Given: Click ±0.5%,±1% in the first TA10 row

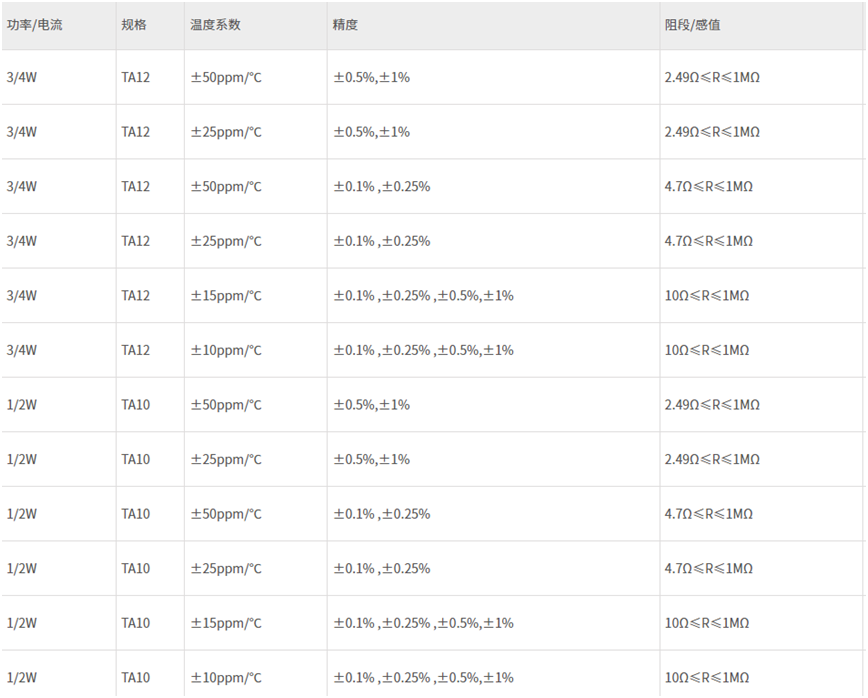Looking at the screenshot, I should pos(371,405).
